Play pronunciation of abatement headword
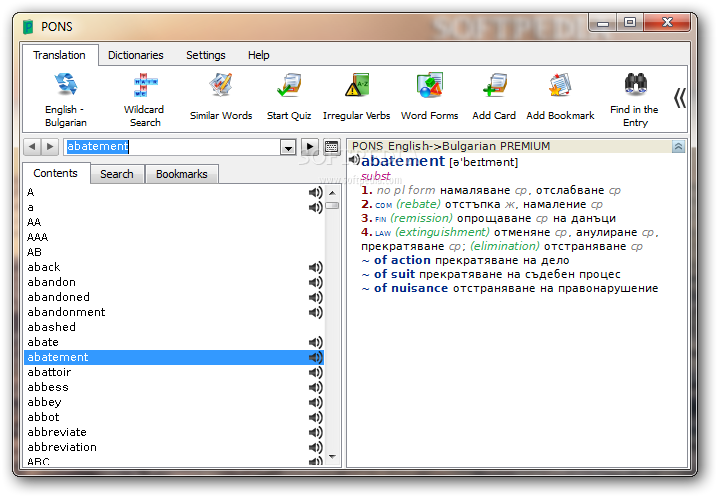Screen dimensions: 718x497 (x=354, y=159)
